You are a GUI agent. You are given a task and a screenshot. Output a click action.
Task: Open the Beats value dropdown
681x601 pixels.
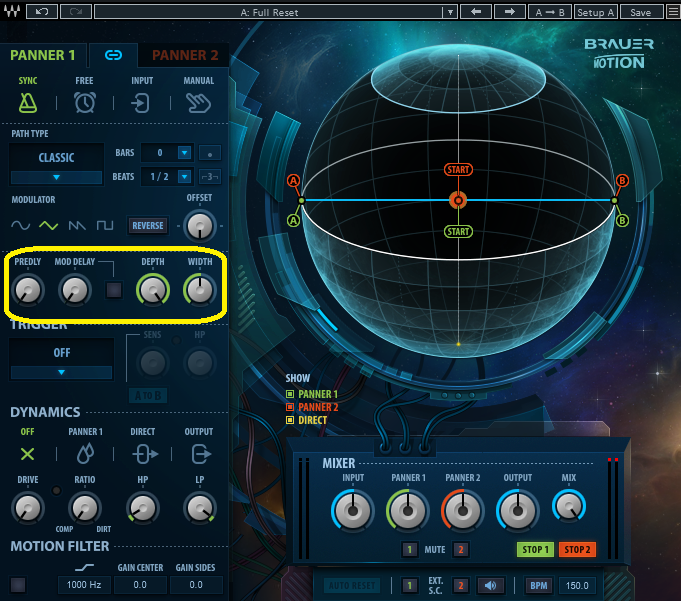tap(184, 177)
